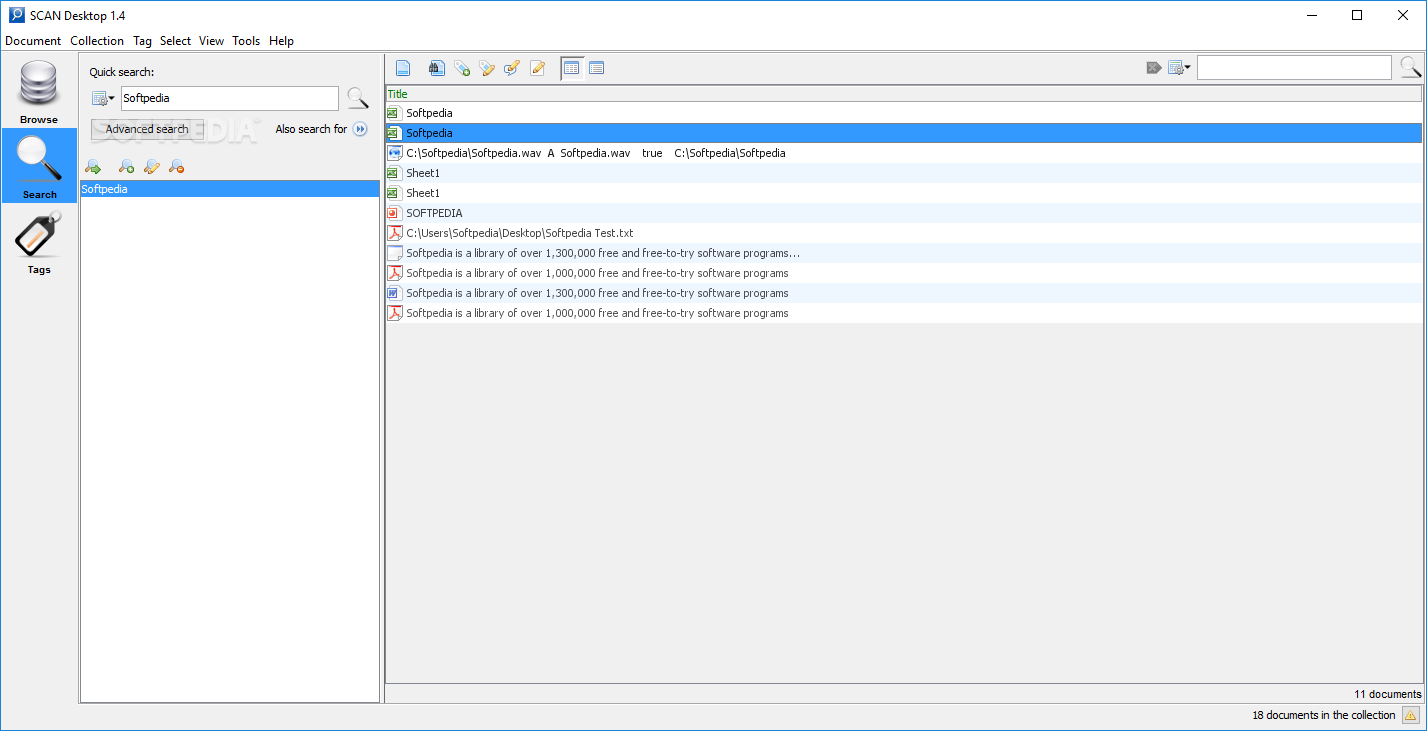Select the 1,300,000 result ending with ellipsis
1427x731 pixels.
coord(904,253)
